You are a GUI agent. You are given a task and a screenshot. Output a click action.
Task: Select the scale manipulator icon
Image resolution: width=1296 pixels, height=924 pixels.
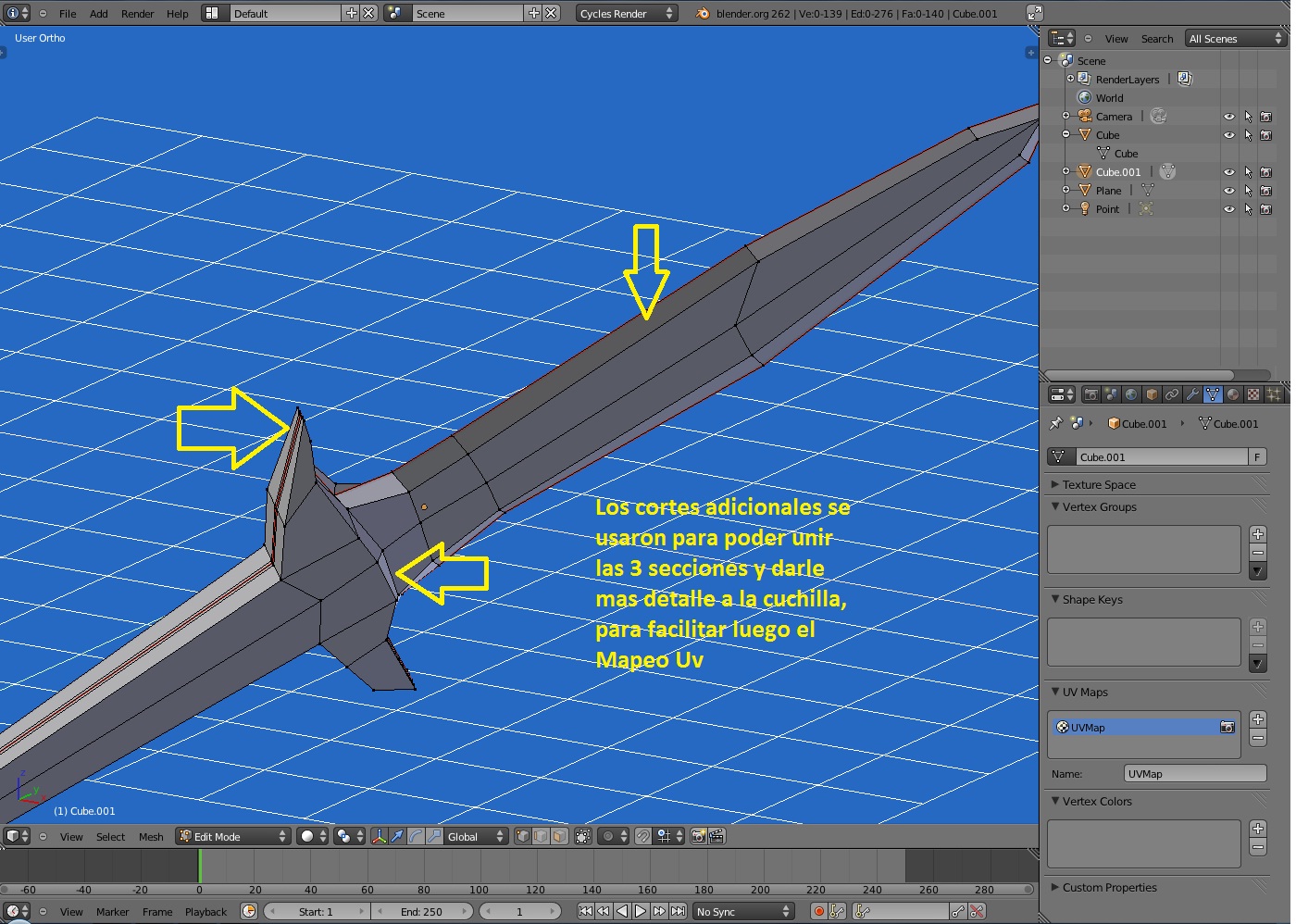pos(434,836)
